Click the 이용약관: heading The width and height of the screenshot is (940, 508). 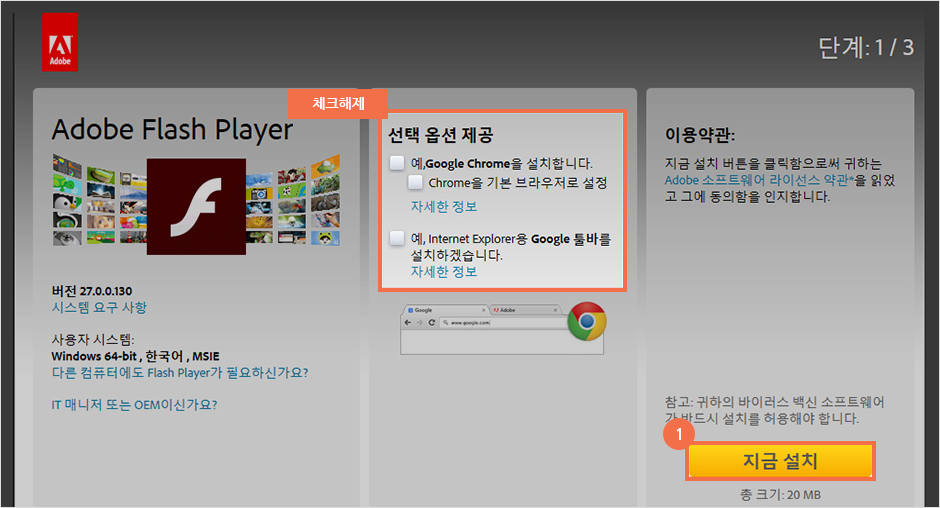[x=700, y=134]
